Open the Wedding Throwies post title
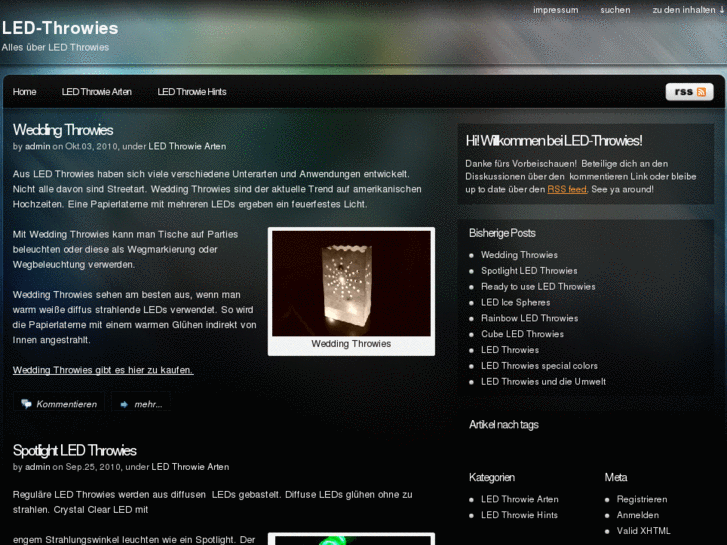This screenshot has width=727, height=545. click(63, 130)
